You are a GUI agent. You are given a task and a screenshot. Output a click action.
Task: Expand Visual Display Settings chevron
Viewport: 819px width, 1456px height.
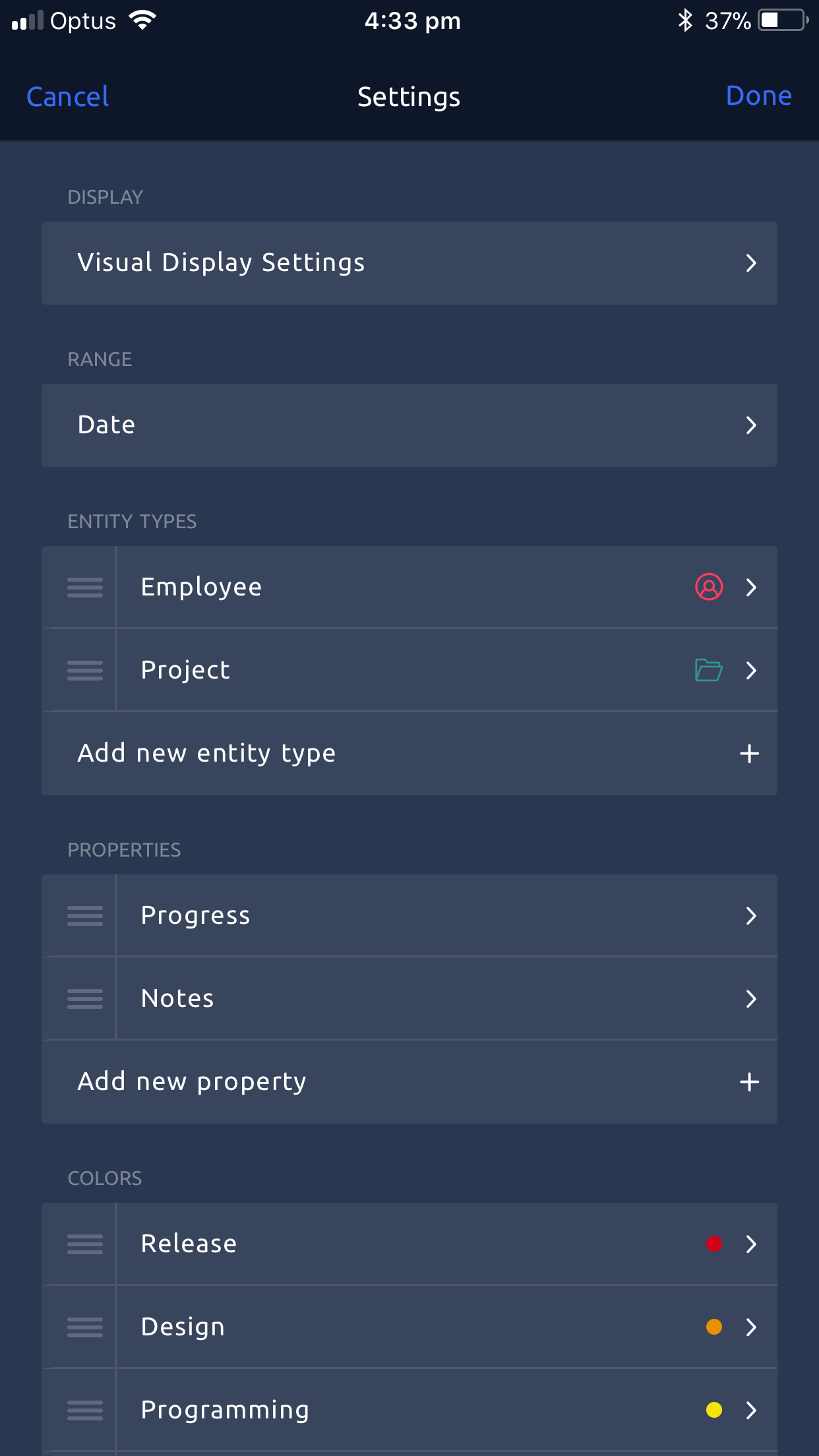[750, 263]
